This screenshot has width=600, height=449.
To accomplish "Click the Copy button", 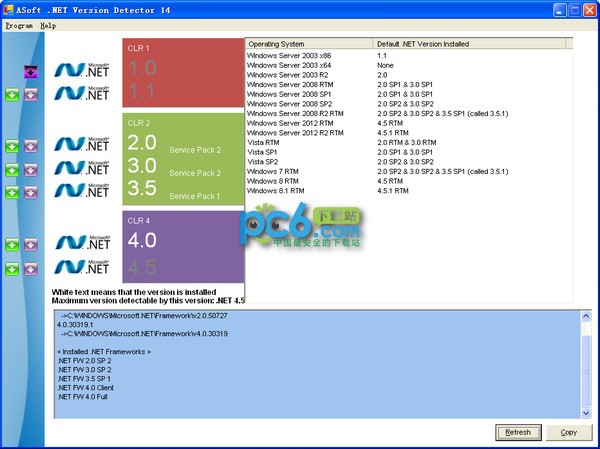I will 569,432.
